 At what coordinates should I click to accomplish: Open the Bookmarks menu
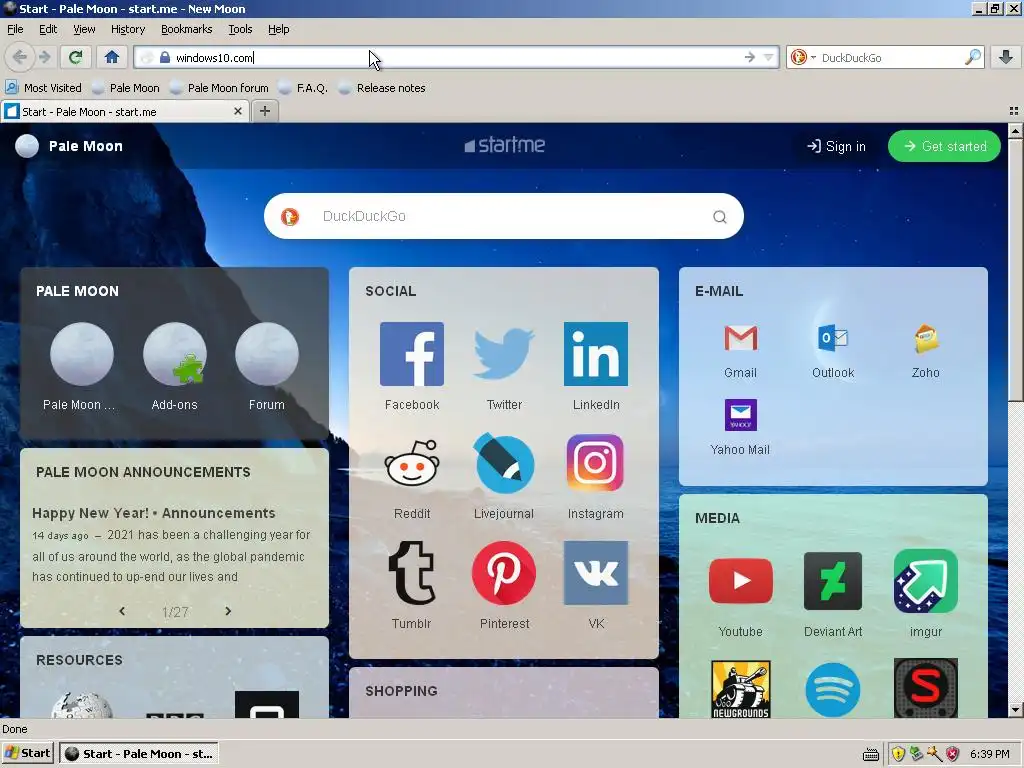click(x=186, y=29)
